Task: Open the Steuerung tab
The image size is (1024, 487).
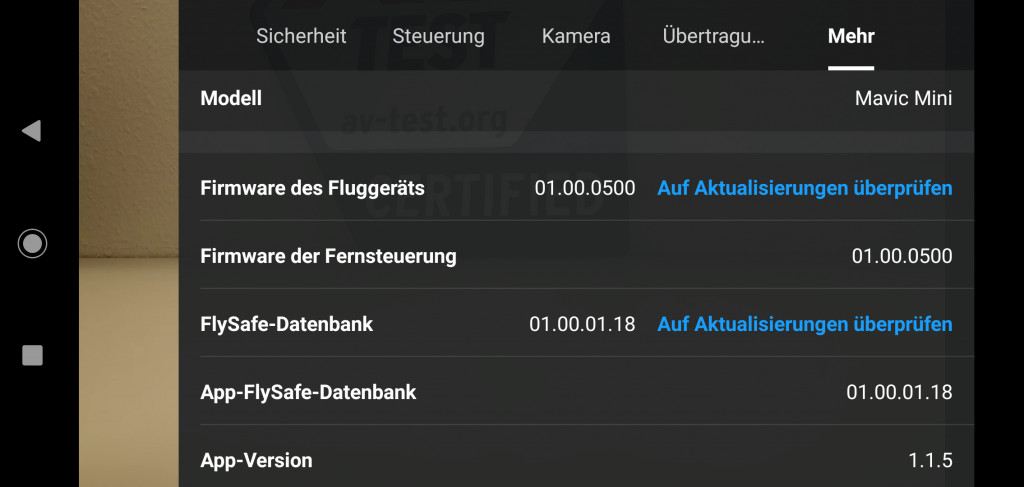Action: coord(438,36)
